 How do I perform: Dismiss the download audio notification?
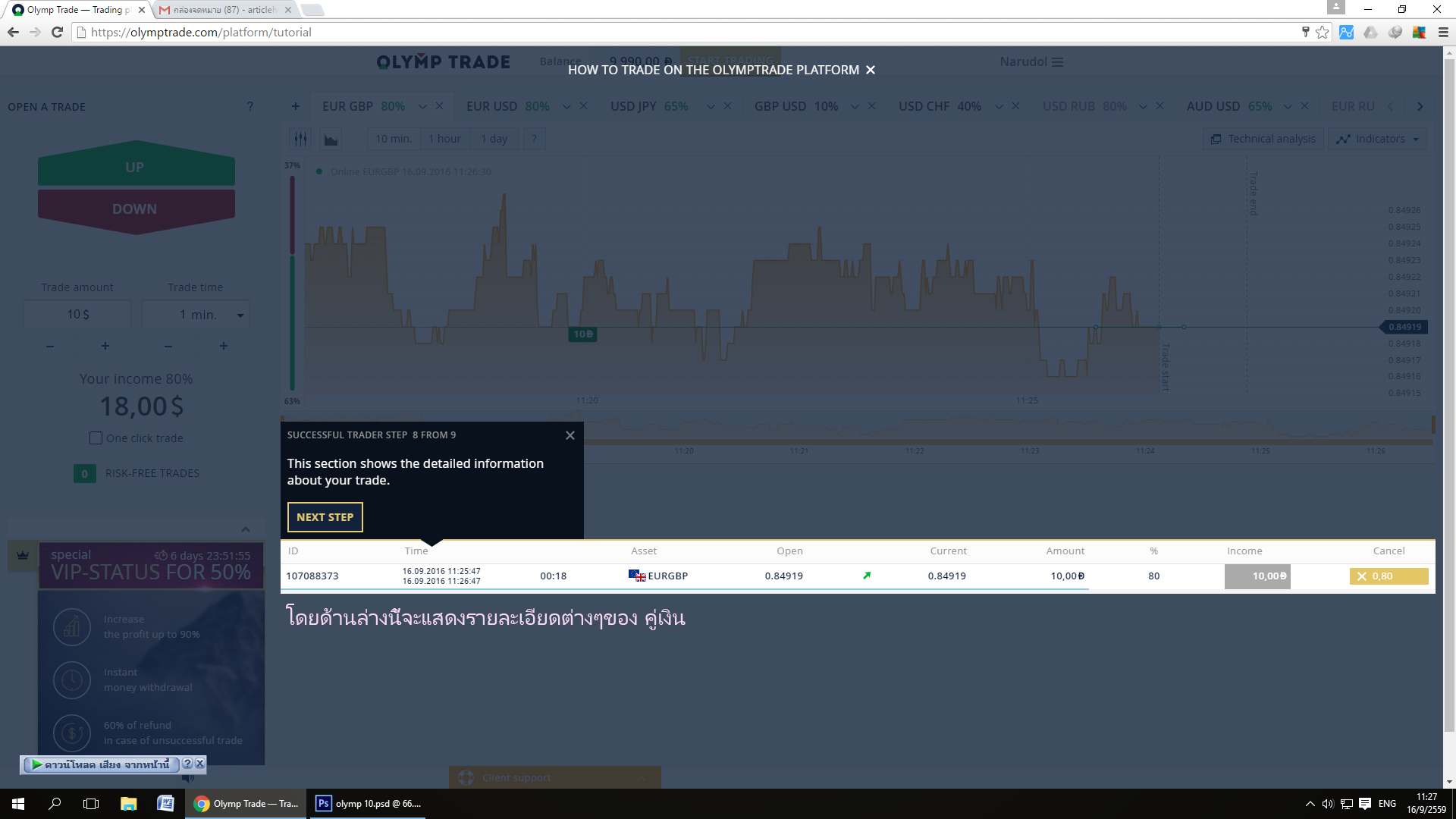[x=199, y=763]
